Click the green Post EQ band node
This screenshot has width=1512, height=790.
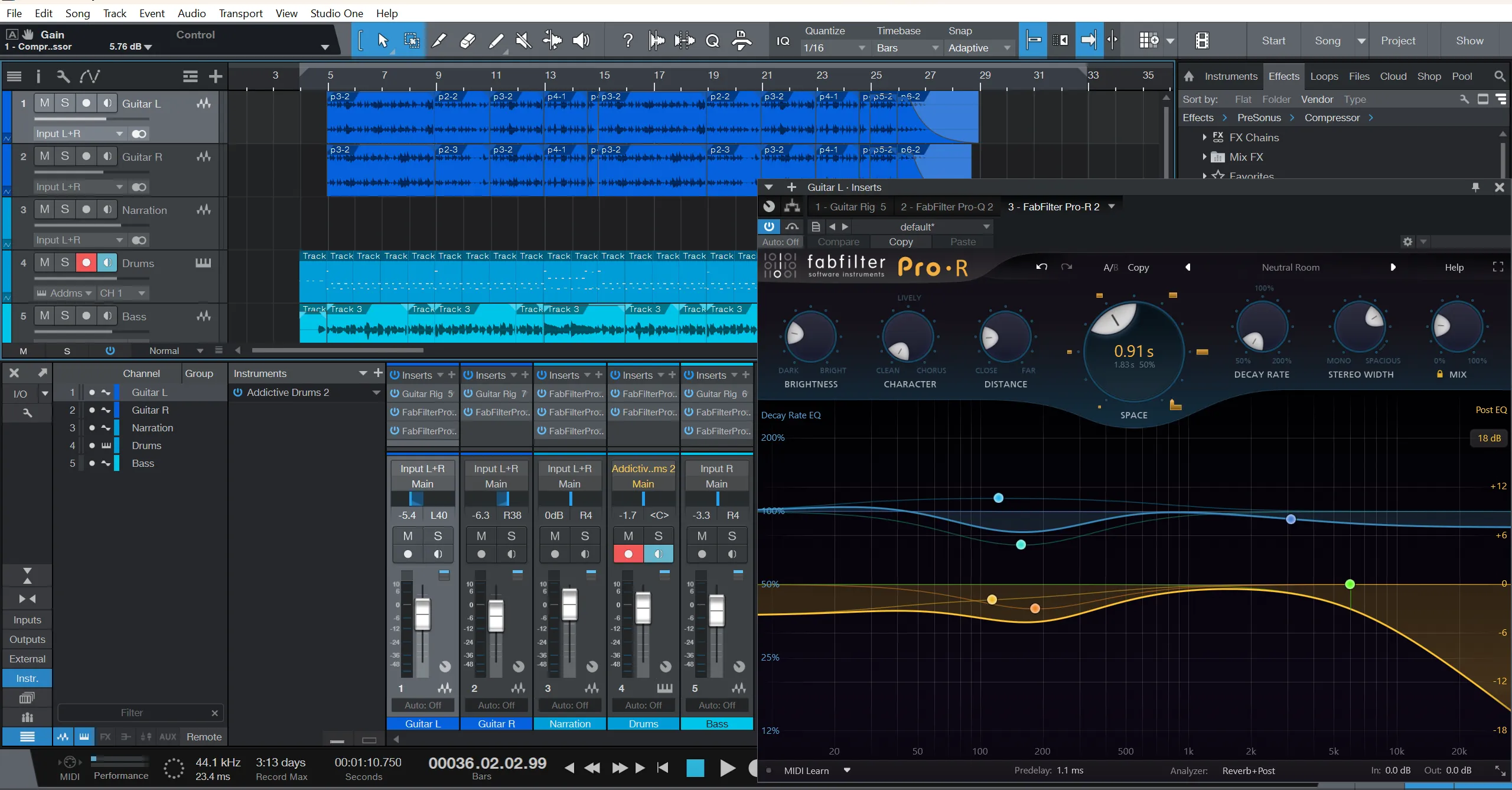coord(1350,584)
